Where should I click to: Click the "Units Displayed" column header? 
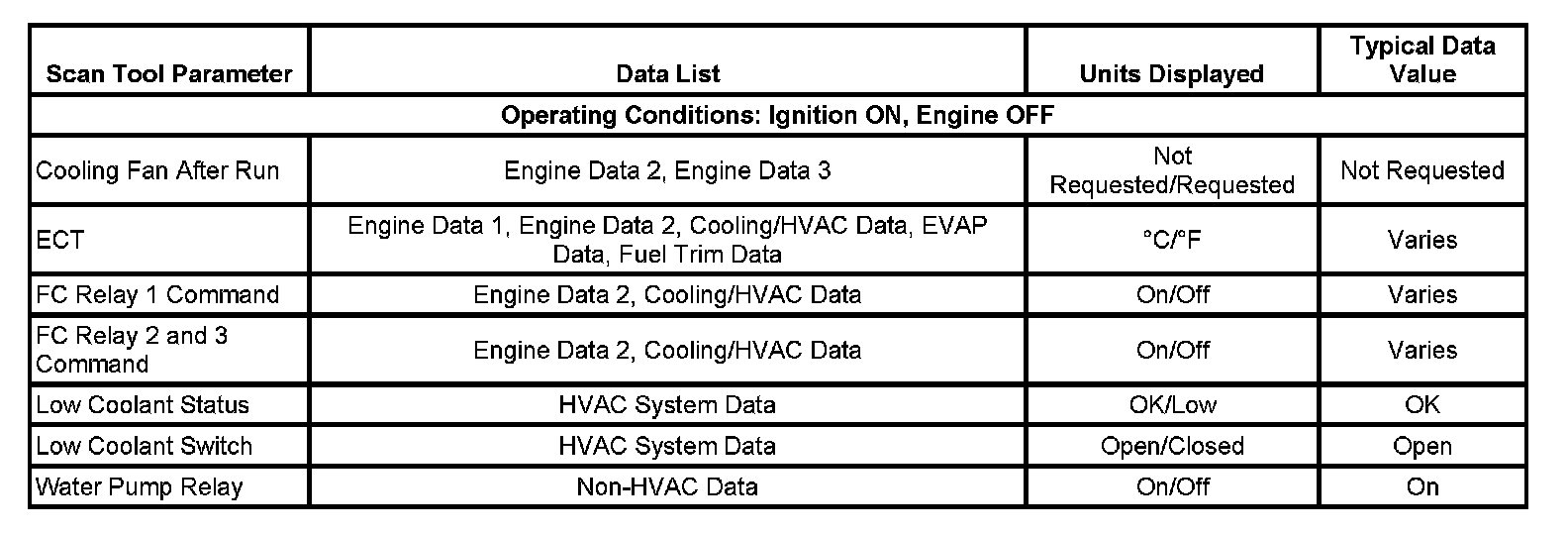tap(1171, 74)
